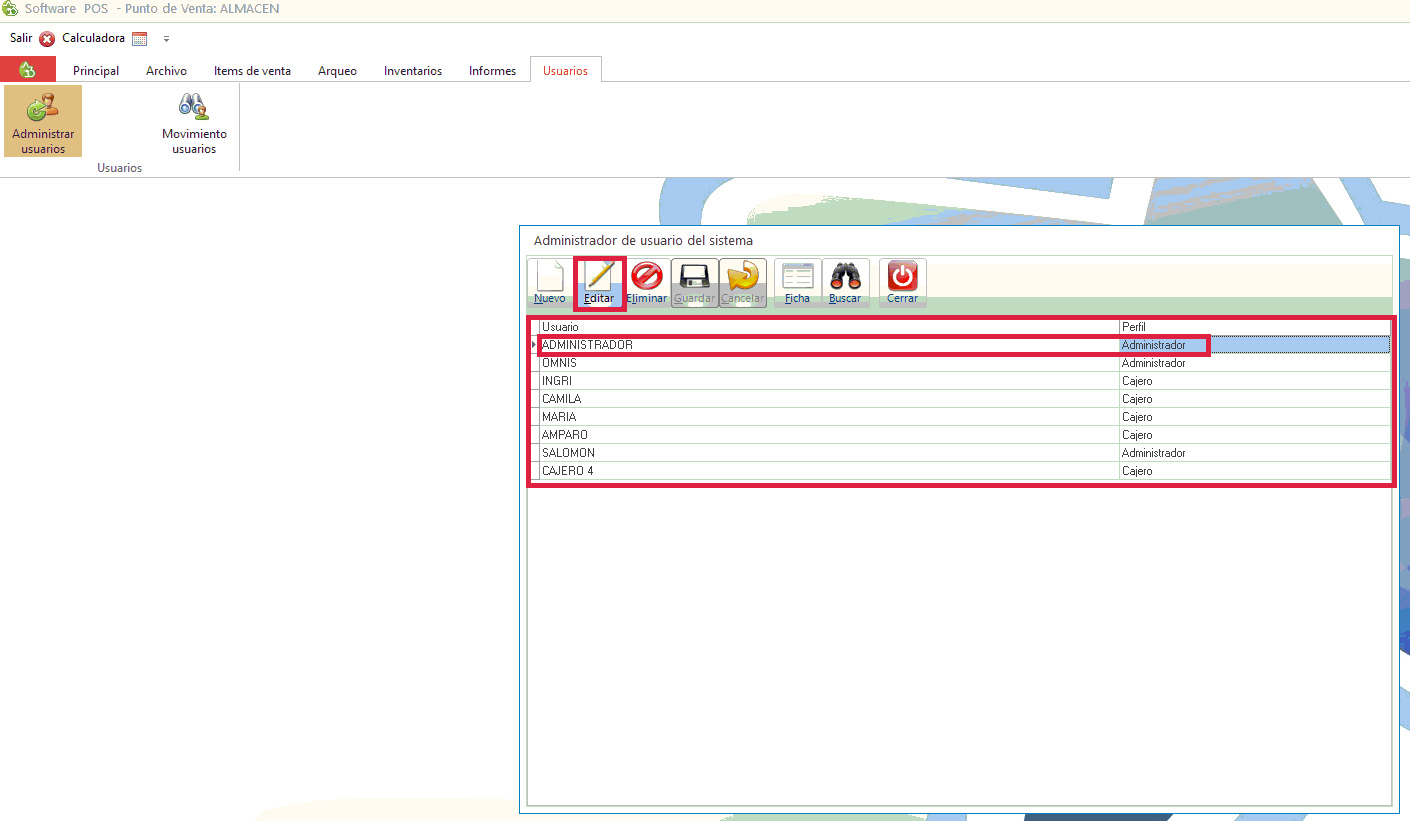Screen dimensions: 1410x821
Task: Click the Nuevo user icon
Action: [549, 283]
